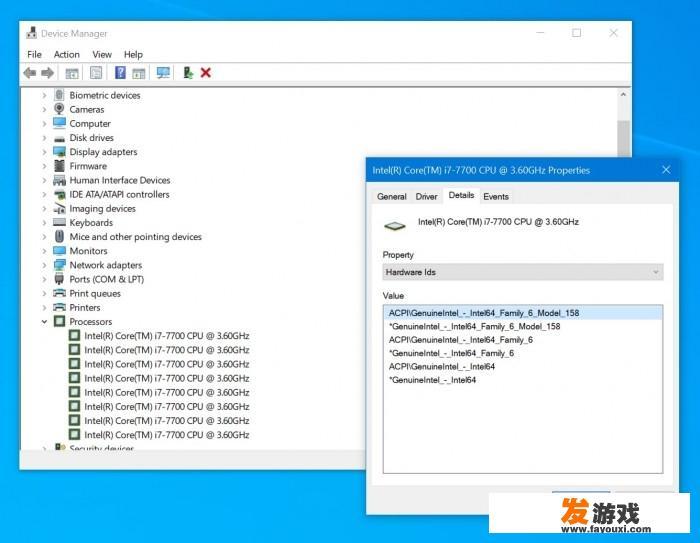Expand the Biometric devices node
Image resolution: width=700 pixels, height=543 pixels.
point(44,95)
